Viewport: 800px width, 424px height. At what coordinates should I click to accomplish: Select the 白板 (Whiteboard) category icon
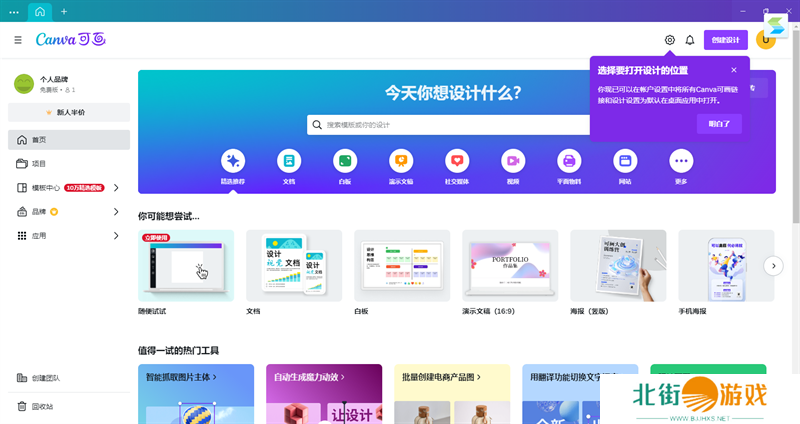coord(345,161)
